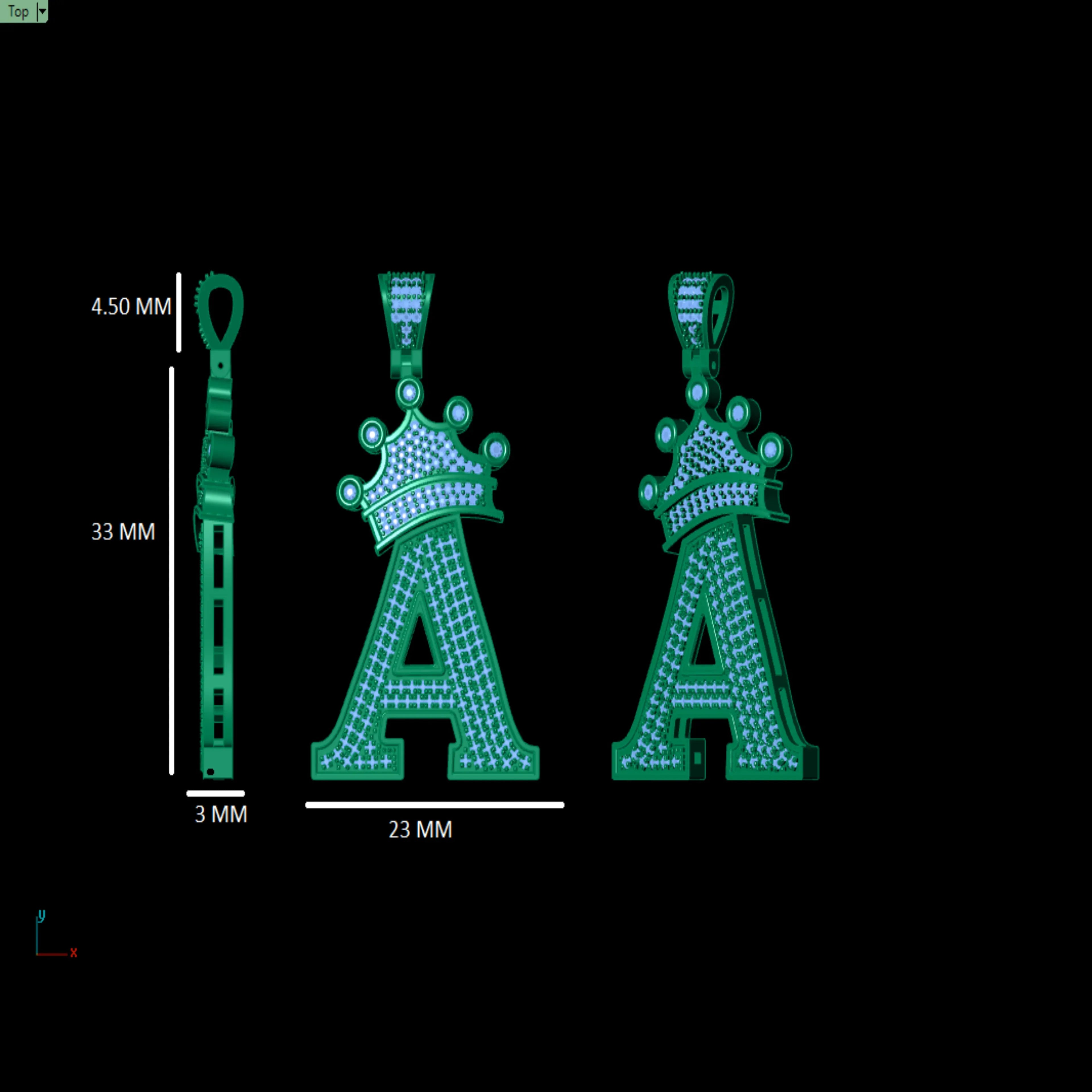Select the 3 MM dimension text
This screenshot has height=1092, width=1092.
click(x=221, y=814)
